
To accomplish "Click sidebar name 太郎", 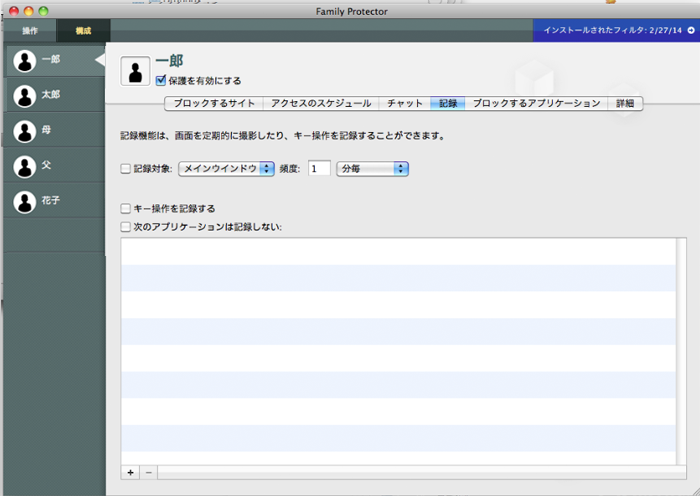I will pos(50,95).
